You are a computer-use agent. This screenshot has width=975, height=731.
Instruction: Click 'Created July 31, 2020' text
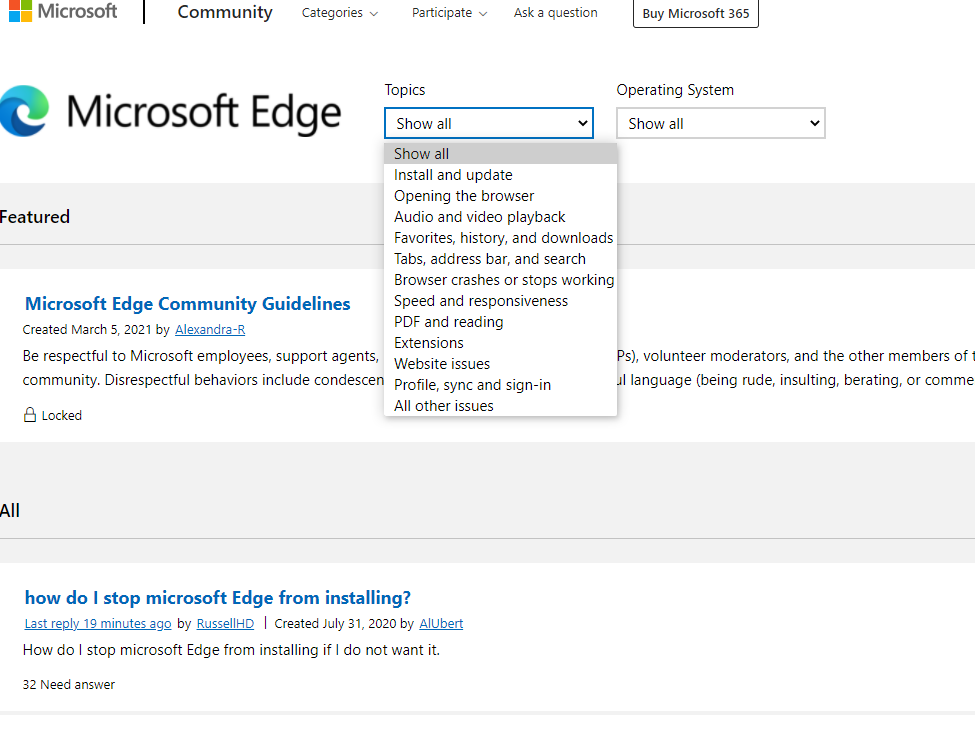(x=335, y=623)
